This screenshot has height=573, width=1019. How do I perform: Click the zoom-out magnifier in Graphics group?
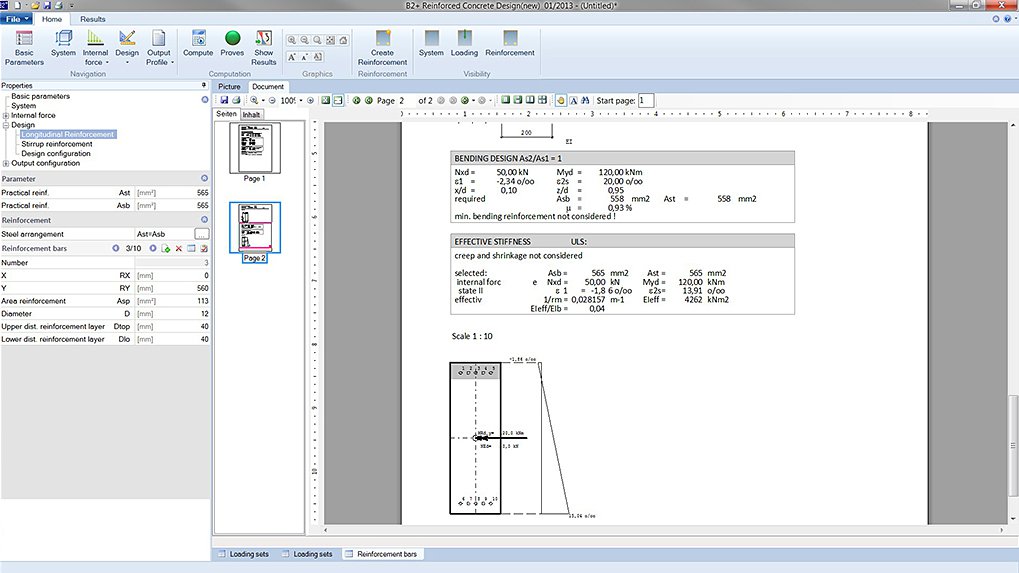304,40
